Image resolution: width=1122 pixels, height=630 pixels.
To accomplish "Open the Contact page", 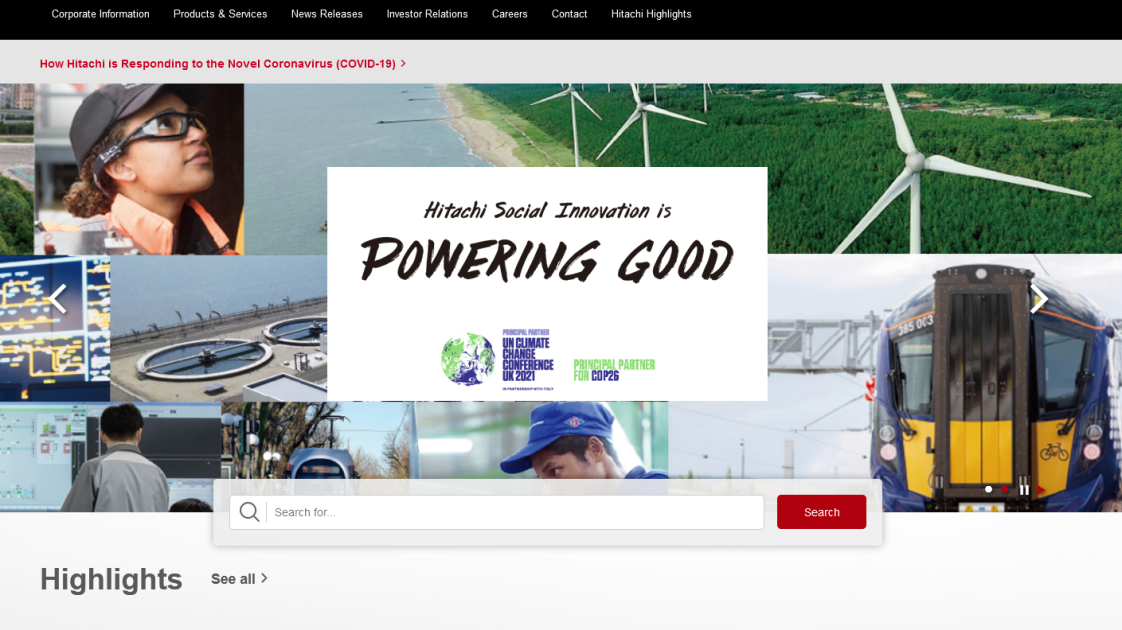I will tap(569, 14).
